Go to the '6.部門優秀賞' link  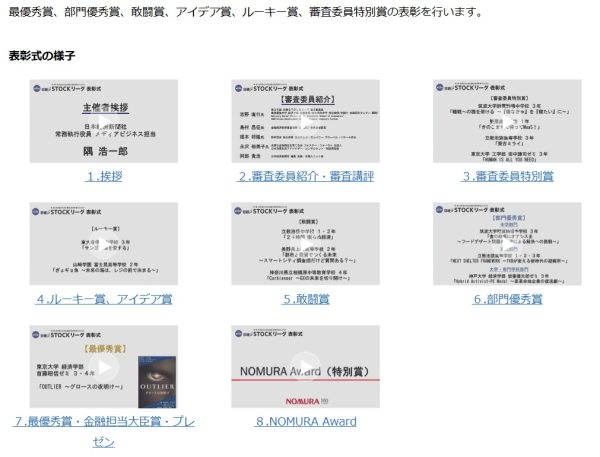coord(506,299)
